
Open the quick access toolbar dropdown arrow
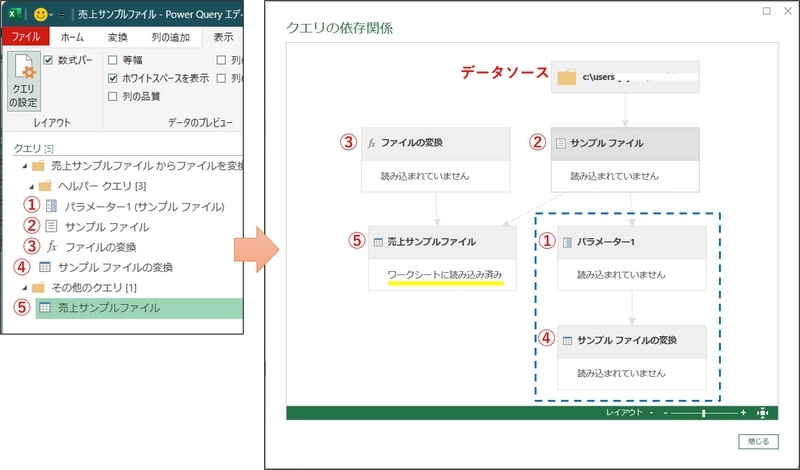(x=62, y=15)
